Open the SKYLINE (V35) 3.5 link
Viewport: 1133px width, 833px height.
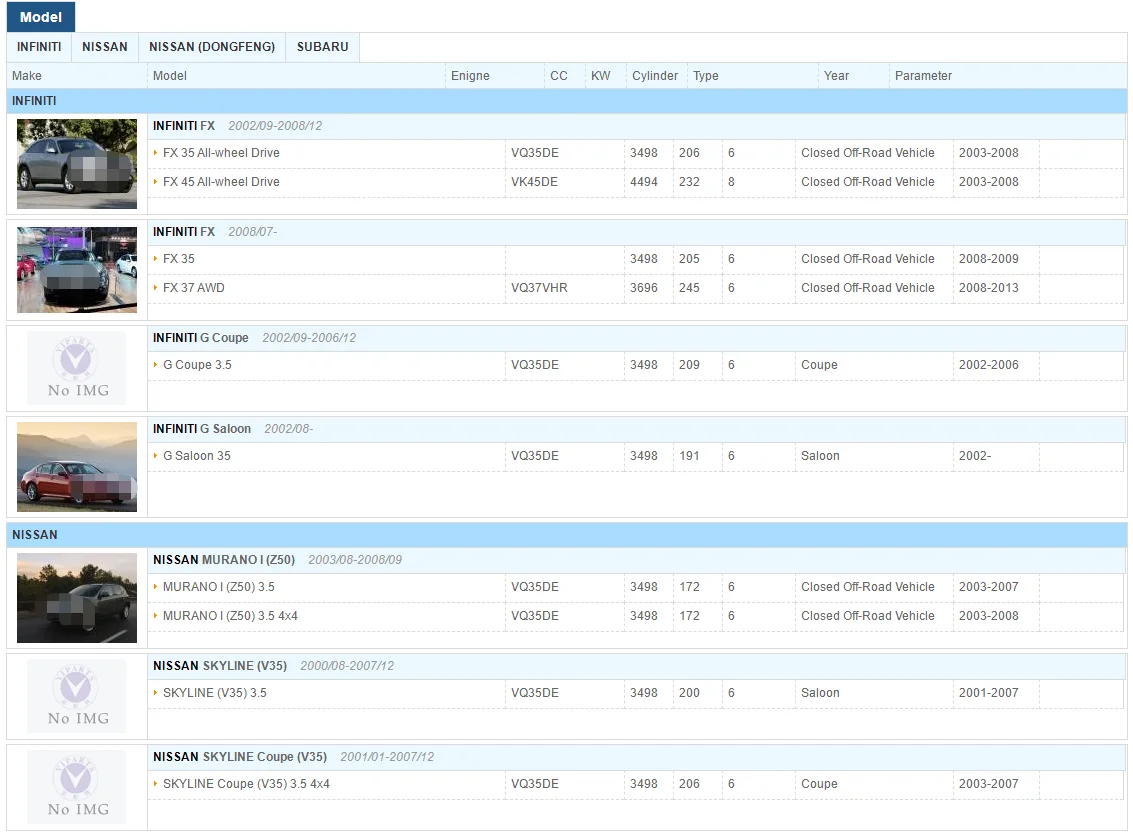(215, 693)
